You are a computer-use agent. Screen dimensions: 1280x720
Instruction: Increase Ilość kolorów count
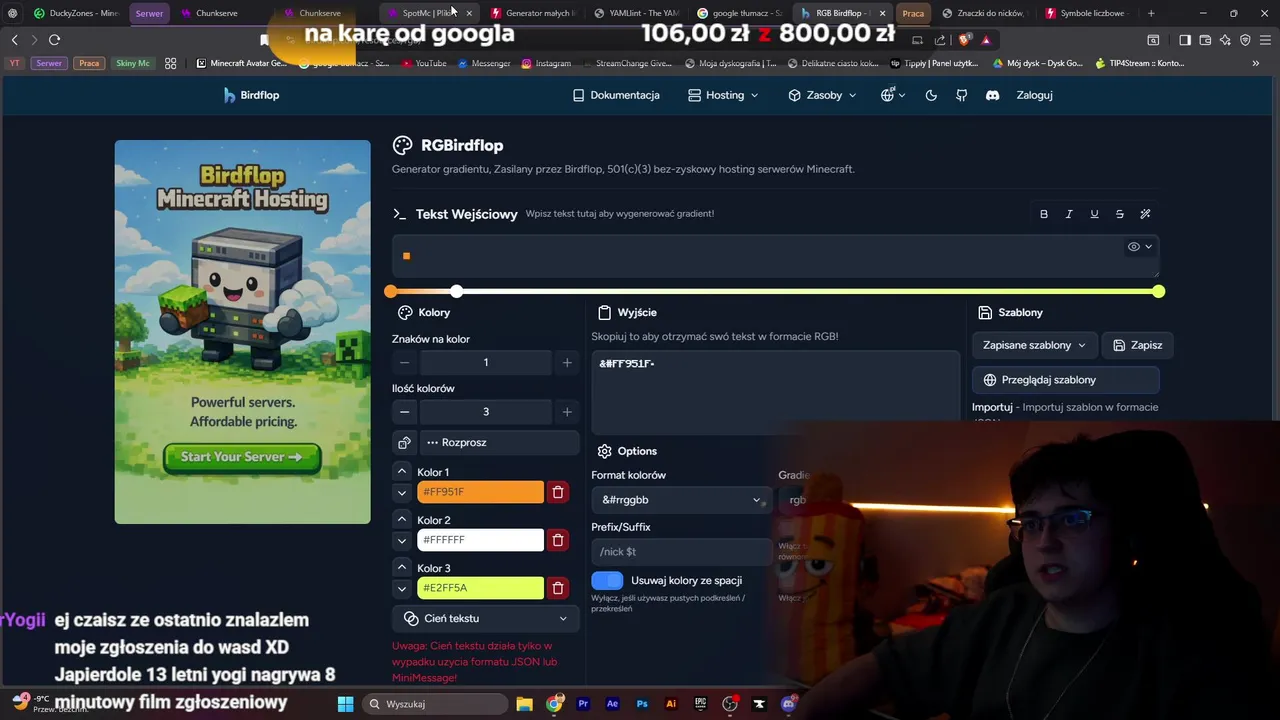point(567,411)
